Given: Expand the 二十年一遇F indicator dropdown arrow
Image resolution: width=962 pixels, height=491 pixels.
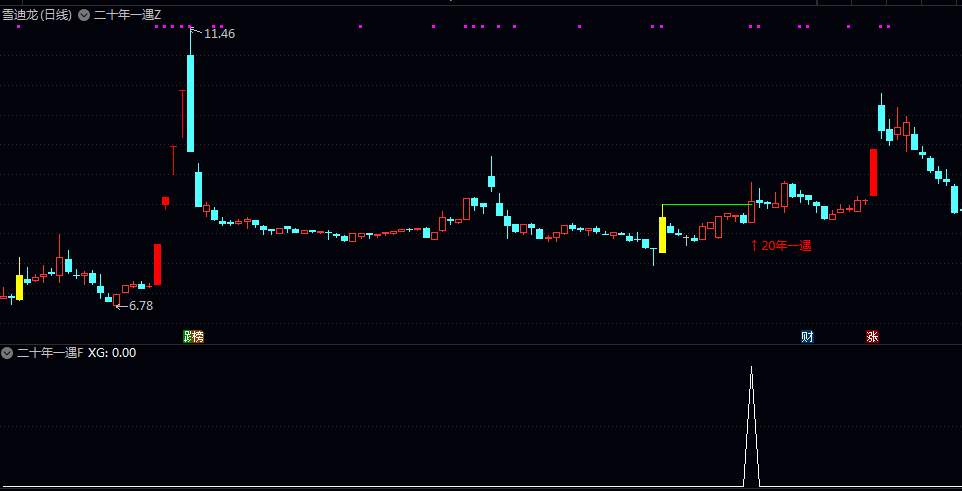Looking at the screenshot, I should pyautogui.click(x=7, y=353).
